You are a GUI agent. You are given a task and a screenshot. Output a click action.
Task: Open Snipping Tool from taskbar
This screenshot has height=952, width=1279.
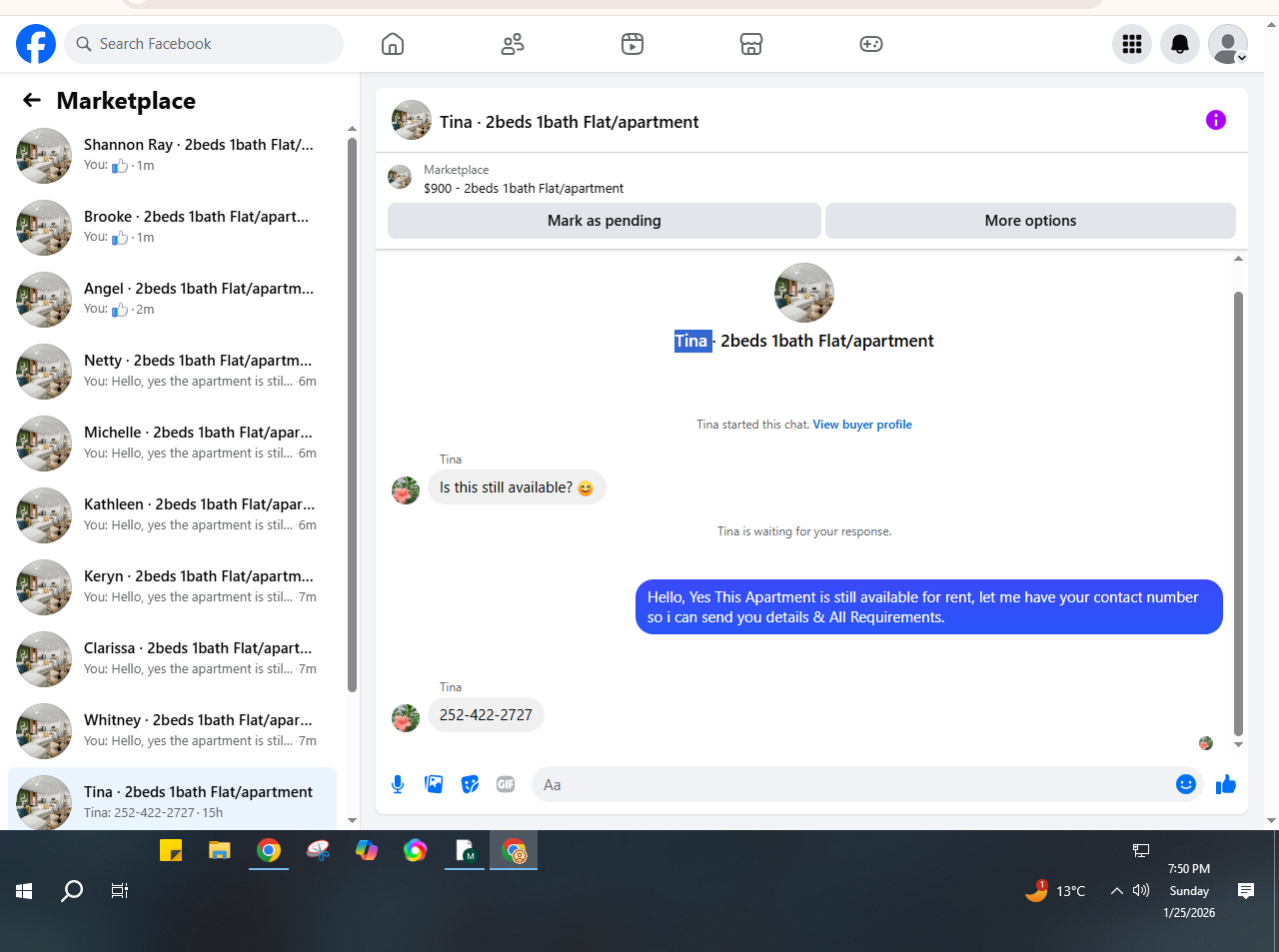(x=318, y=850)
